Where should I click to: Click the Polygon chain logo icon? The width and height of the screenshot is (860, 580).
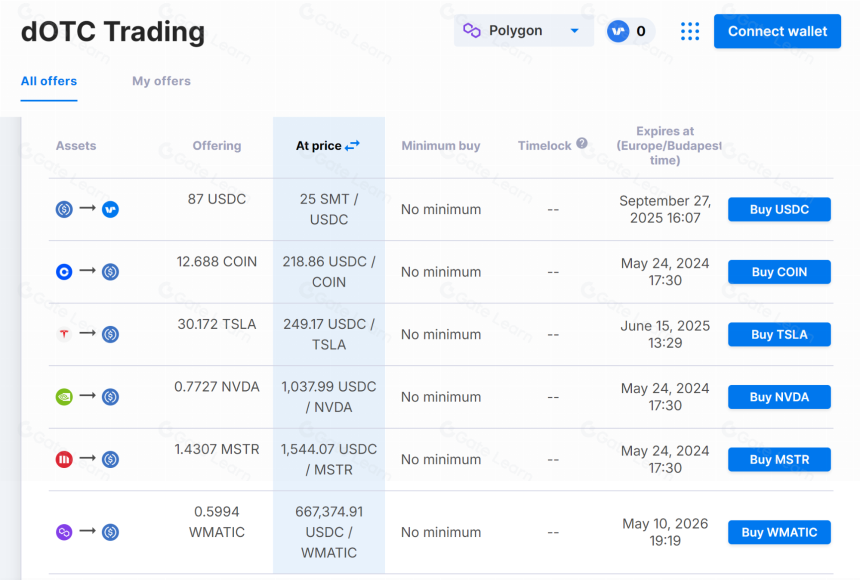472,31
